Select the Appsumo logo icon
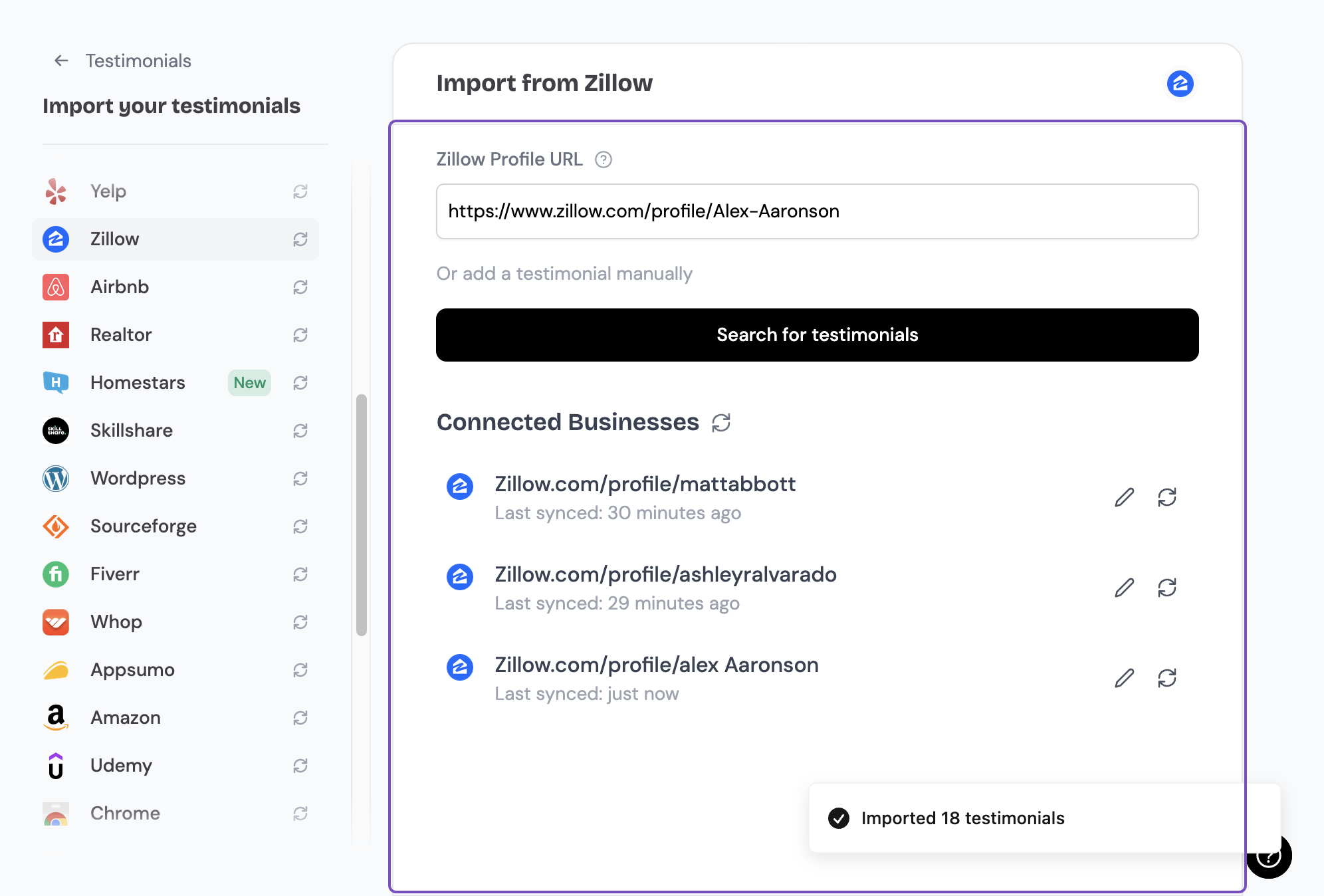The image size is (1324, 896). click(x=56, y=670)
